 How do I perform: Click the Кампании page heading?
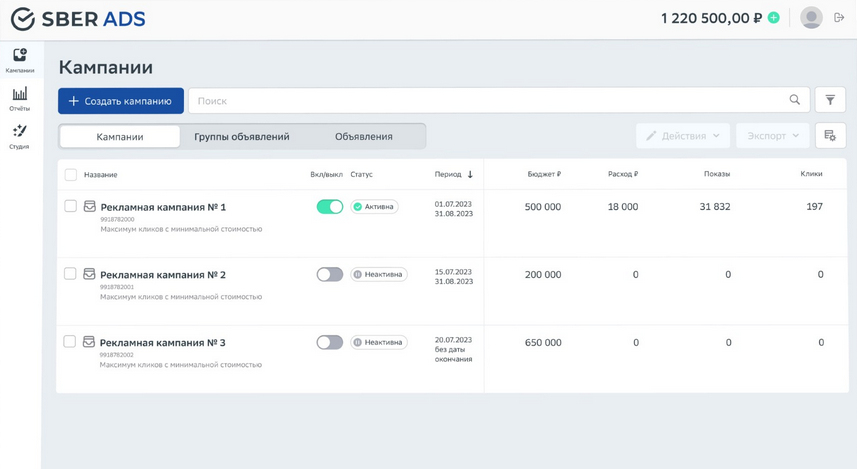coord(105,67)
